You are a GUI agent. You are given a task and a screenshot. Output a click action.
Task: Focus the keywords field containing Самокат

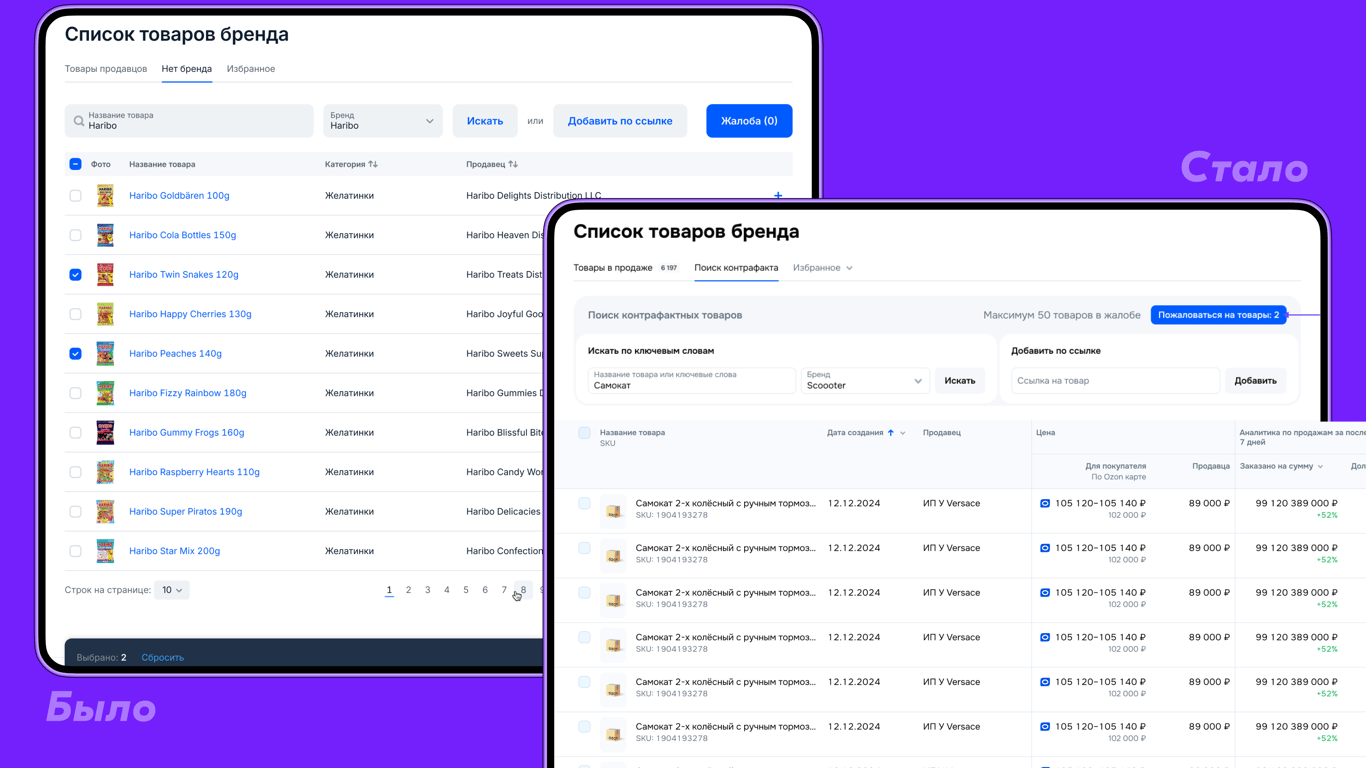click(x=691, y=381)
